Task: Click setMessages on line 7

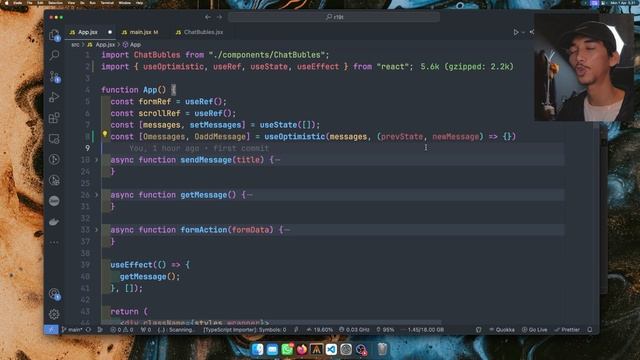Action: point(216,125)
